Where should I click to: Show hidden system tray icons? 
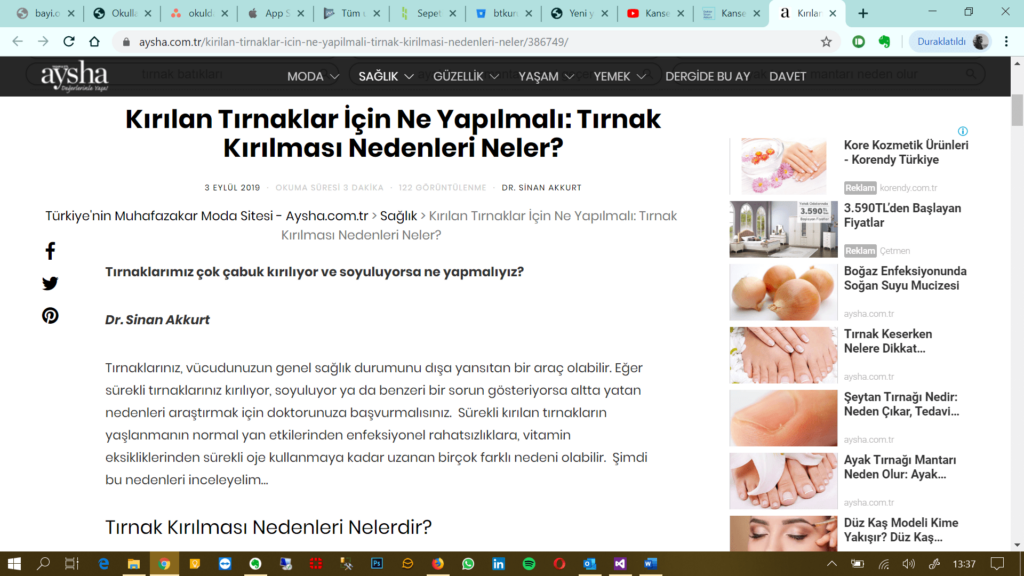coord(831,564)
